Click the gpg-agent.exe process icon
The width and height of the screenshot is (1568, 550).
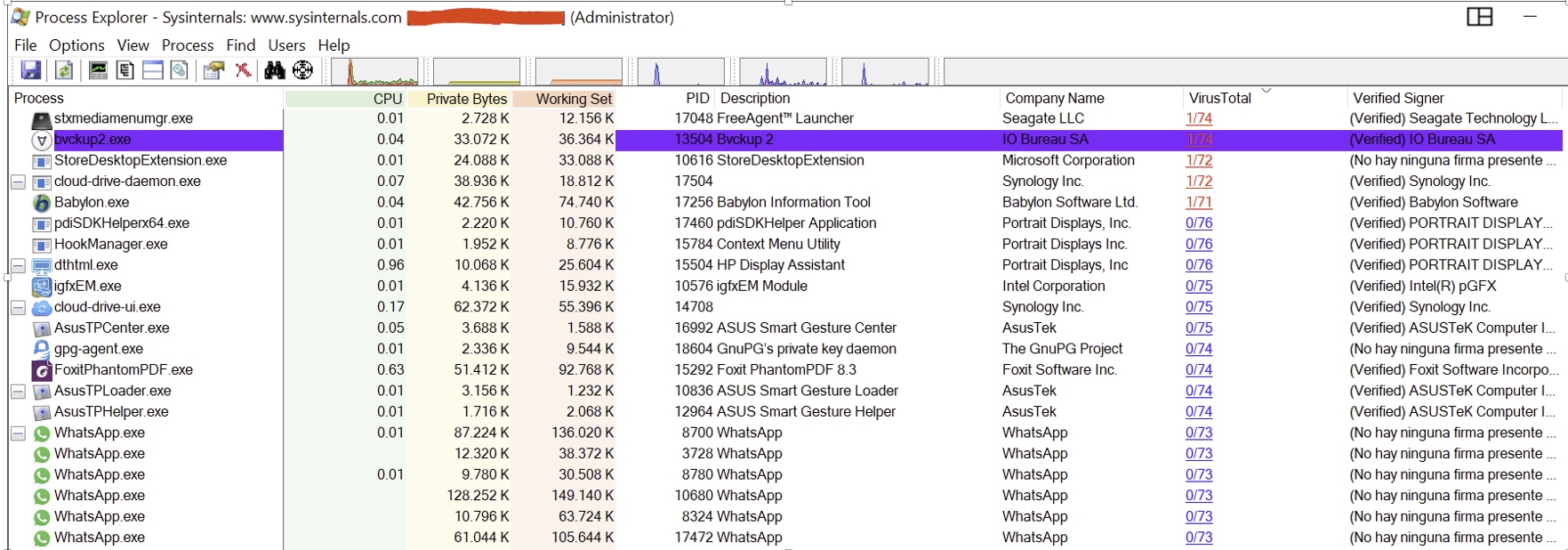pos(42,350)
